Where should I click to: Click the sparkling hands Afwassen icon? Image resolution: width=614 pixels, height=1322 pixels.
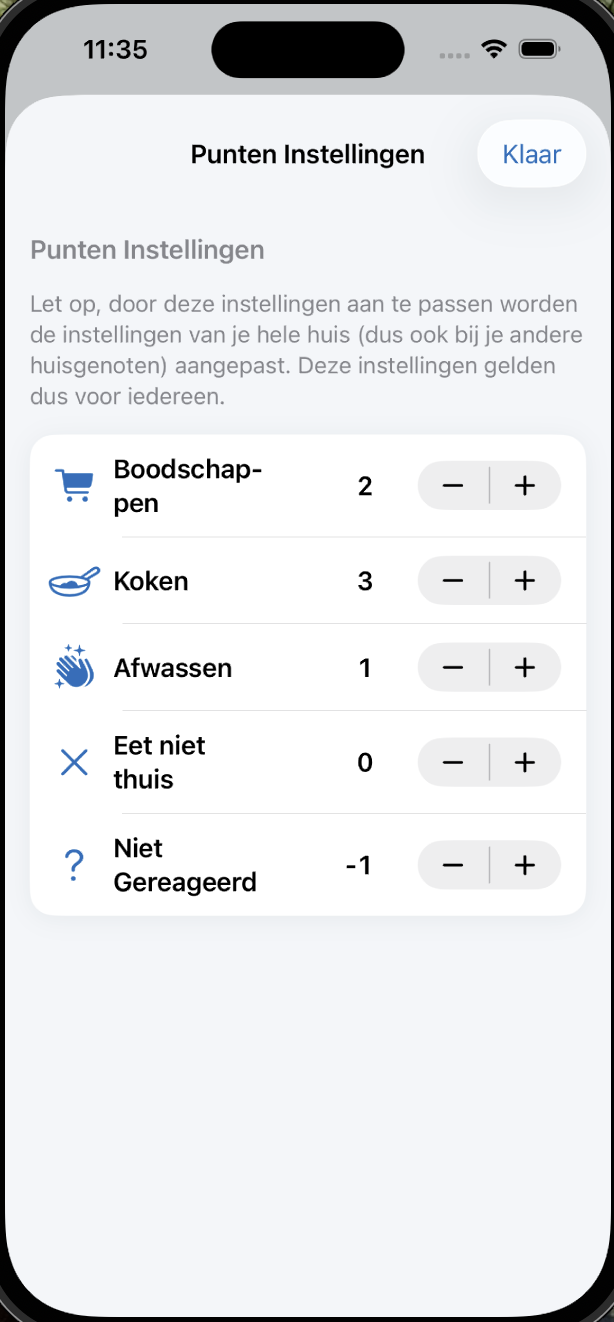pos(74,667)
